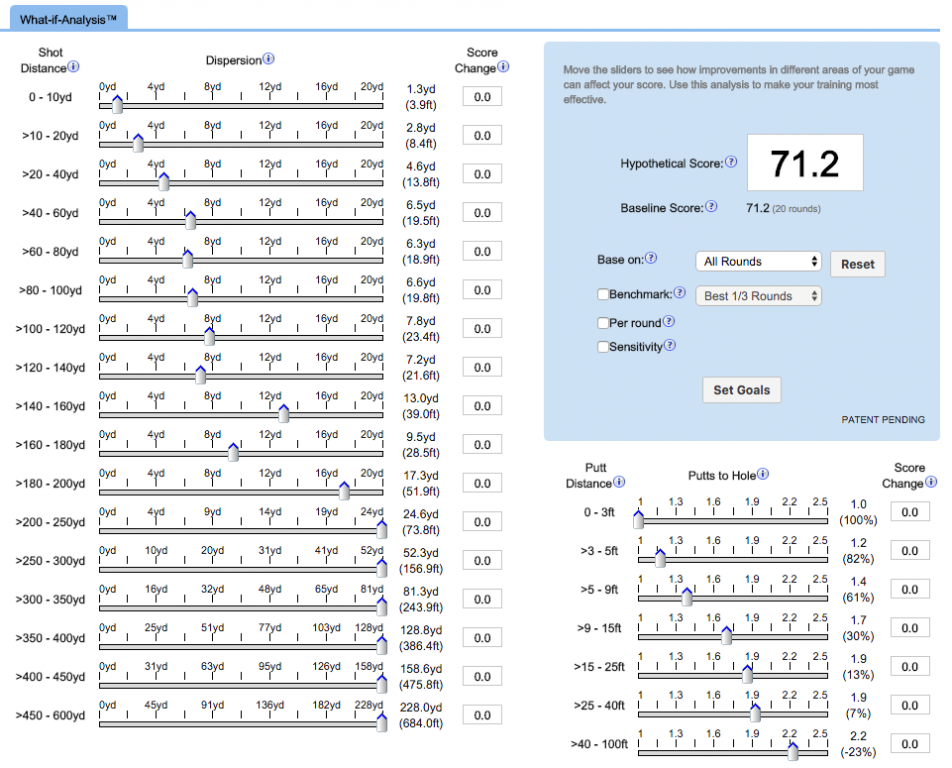This screenshot has height=768, width=952.
Task: Click the Score Change field for >100 - 120yd
Action: point(482,328)
